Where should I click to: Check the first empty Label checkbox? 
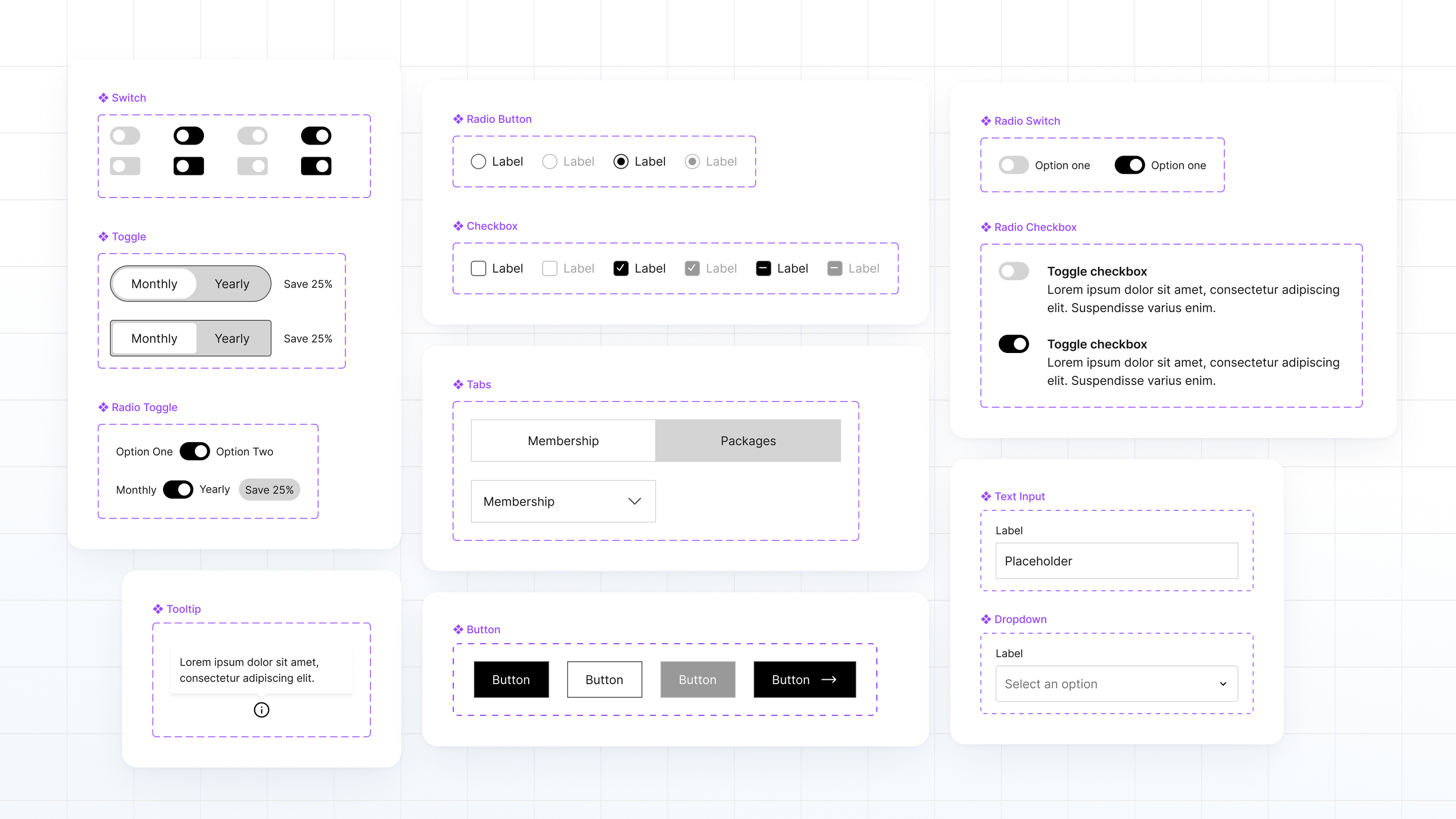[x=478, y=269]
